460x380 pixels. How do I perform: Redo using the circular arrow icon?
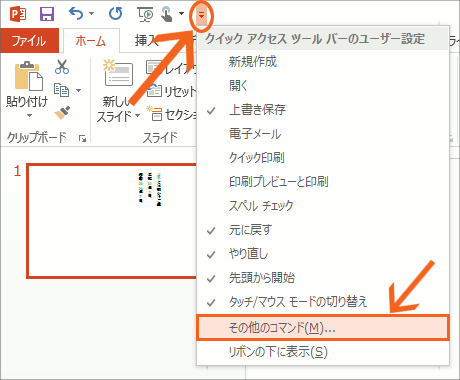[116, 14]
